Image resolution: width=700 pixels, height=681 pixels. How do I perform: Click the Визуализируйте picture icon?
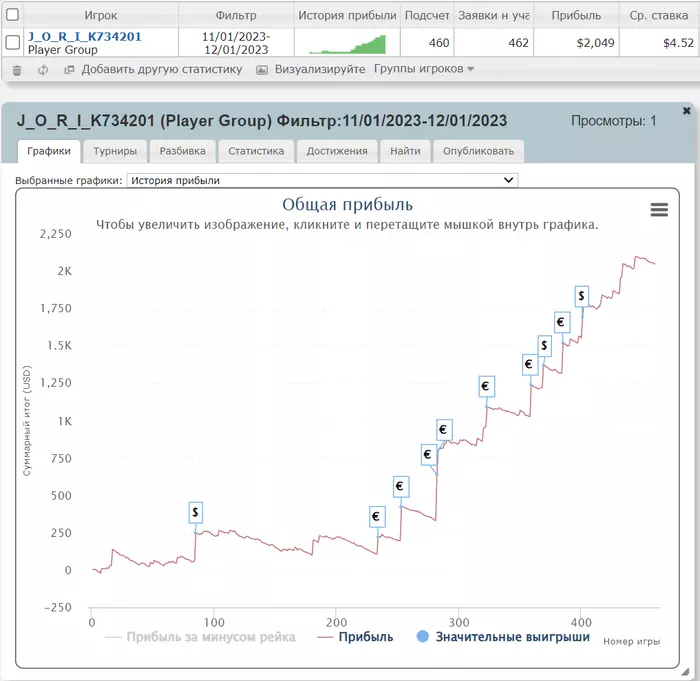point(262,70)
